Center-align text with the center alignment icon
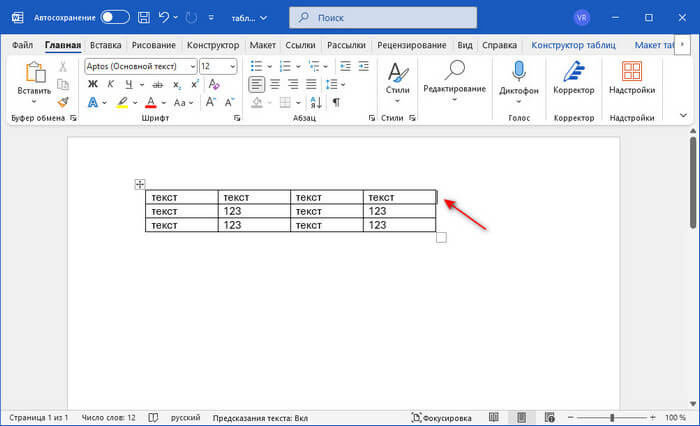This screenshot has height=426, width=700. tap(275, 84)
